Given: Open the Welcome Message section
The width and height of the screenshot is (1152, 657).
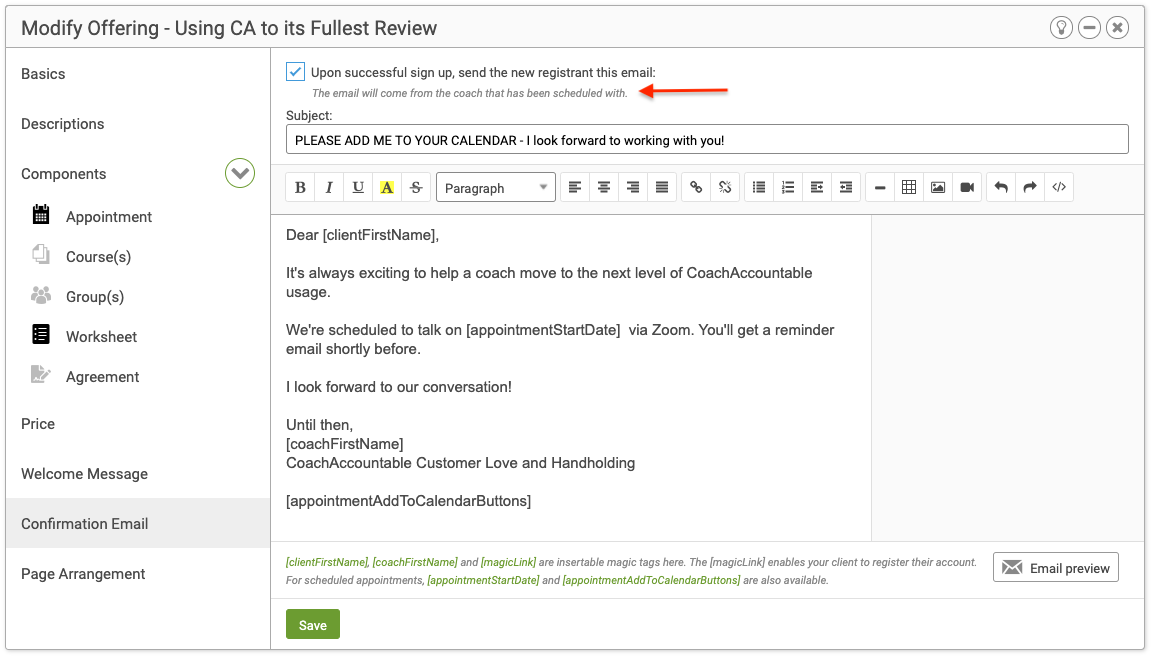Looking at the screenshot, I should pos(84,474).
